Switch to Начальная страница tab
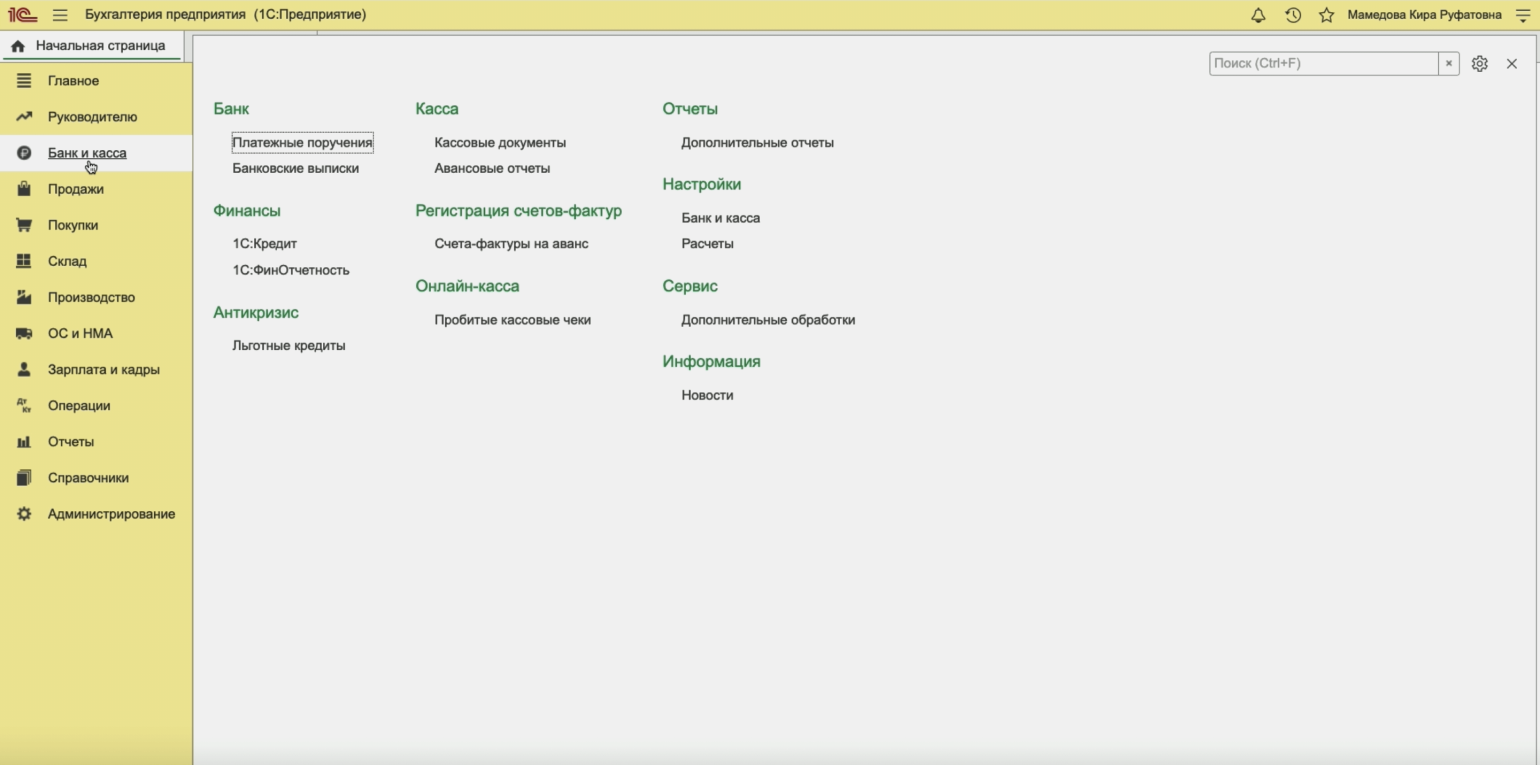1540x765 pixels. click(90, 46)
